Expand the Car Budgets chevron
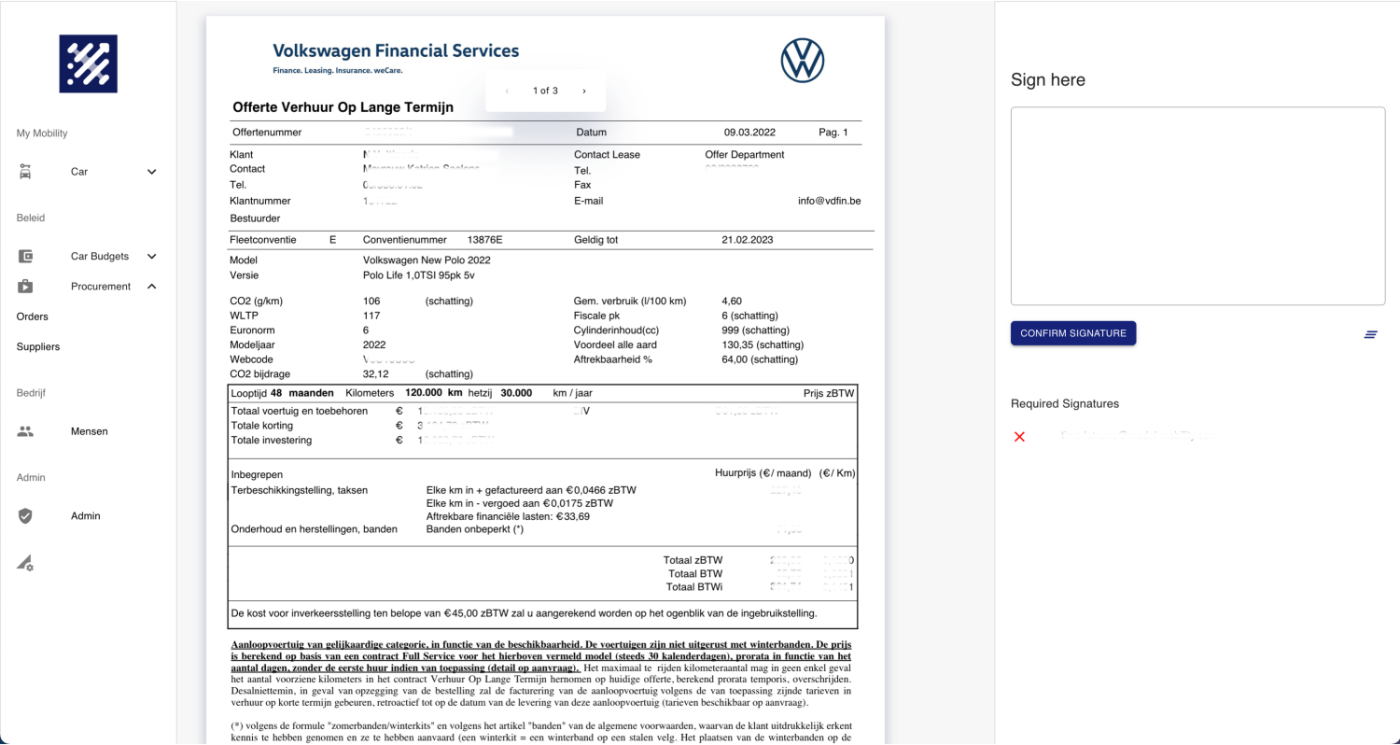The image size is (1400, 745). pos(152,256)
